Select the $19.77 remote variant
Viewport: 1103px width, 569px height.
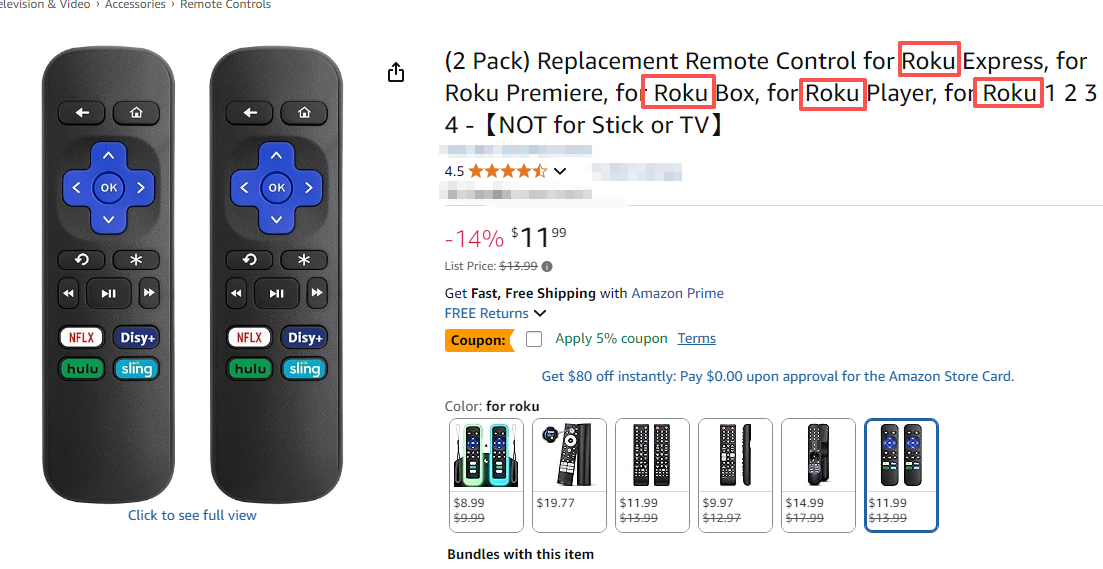pyautogui.click(x=570, y=474)
